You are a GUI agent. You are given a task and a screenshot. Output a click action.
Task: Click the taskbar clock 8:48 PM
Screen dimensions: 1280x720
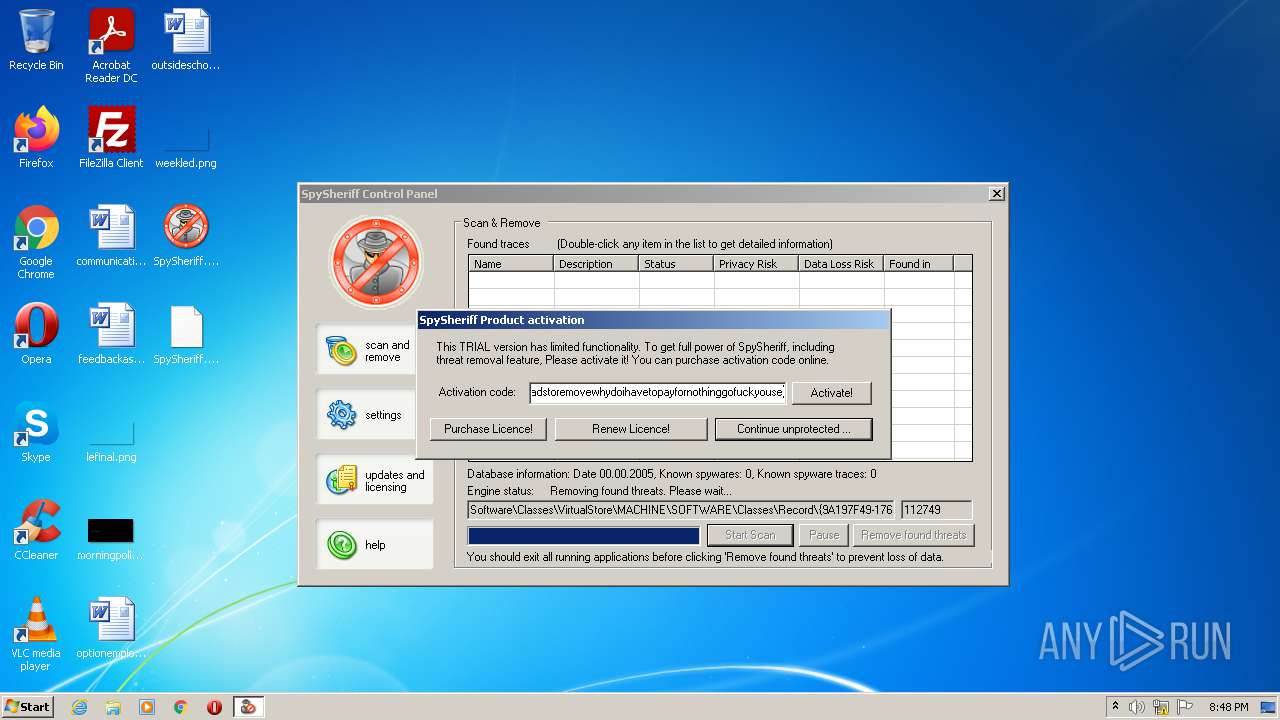(1228, 707)
